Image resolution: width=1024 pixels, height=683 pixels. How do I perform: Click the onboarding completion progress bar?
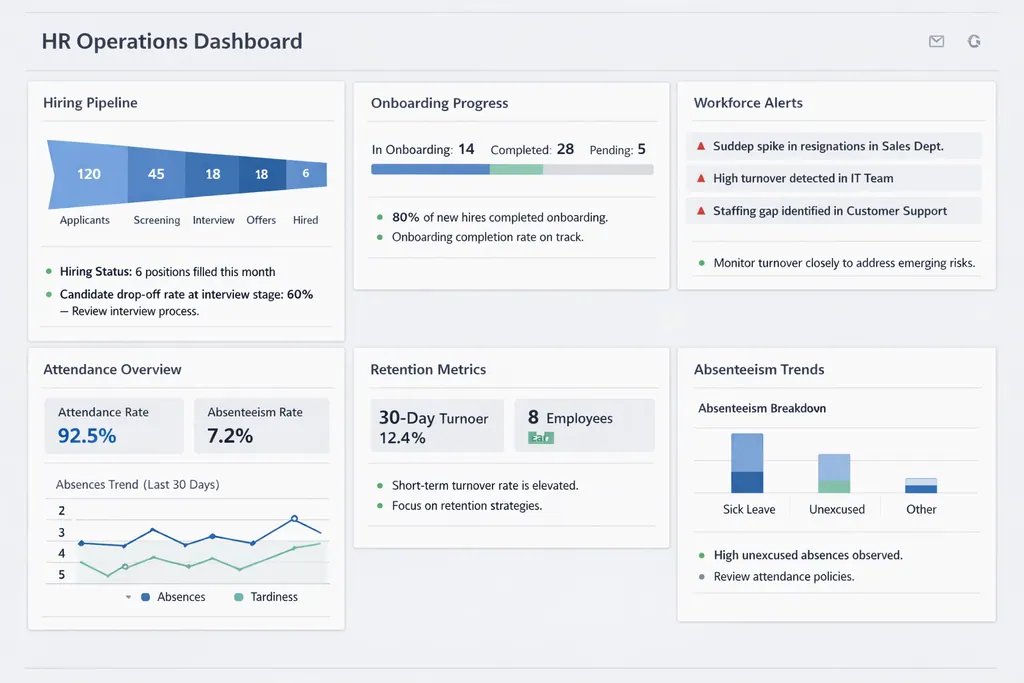tap(512, 169)
